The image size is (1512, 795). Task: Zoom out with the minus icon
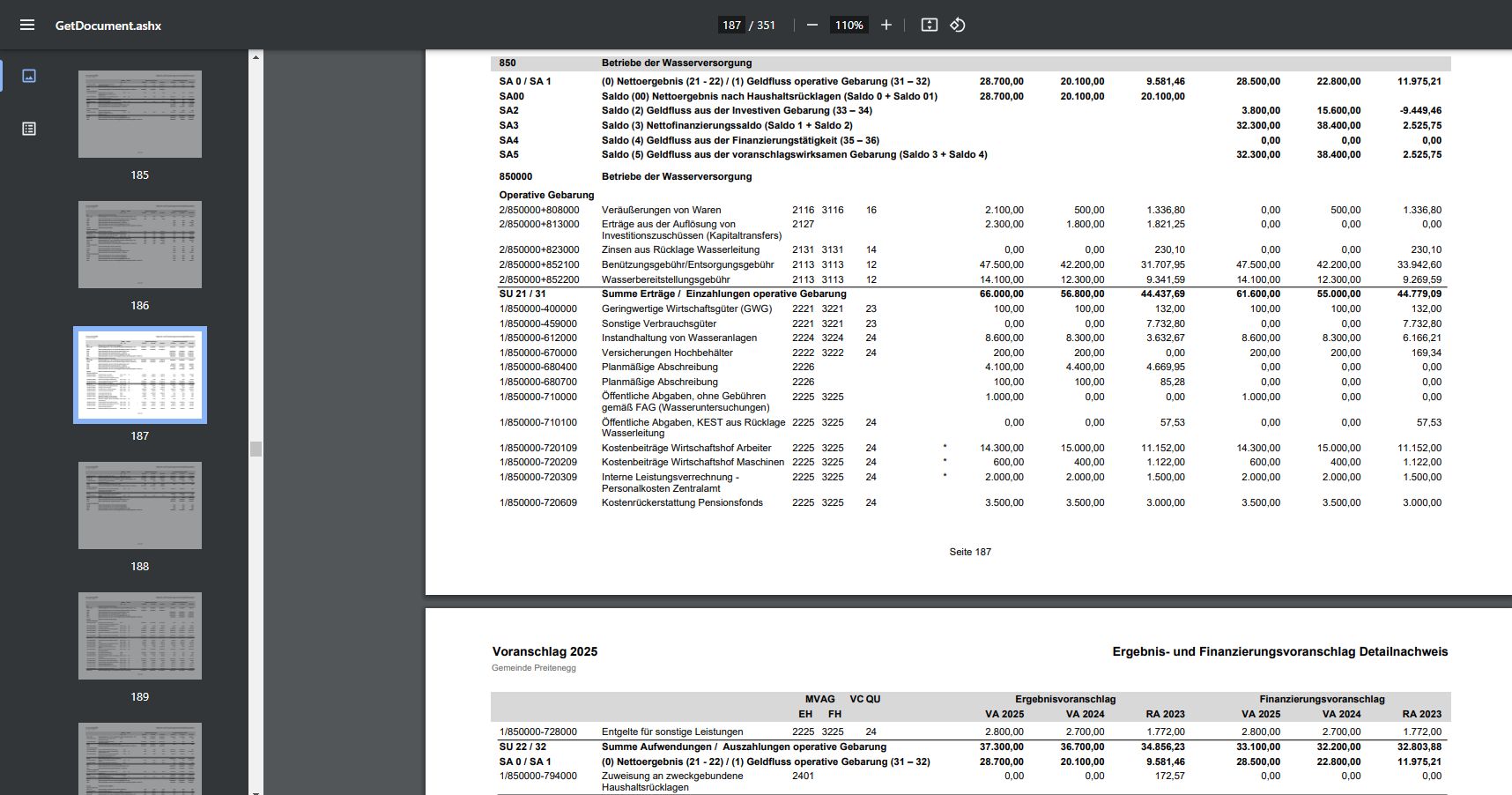pos(812,25)
